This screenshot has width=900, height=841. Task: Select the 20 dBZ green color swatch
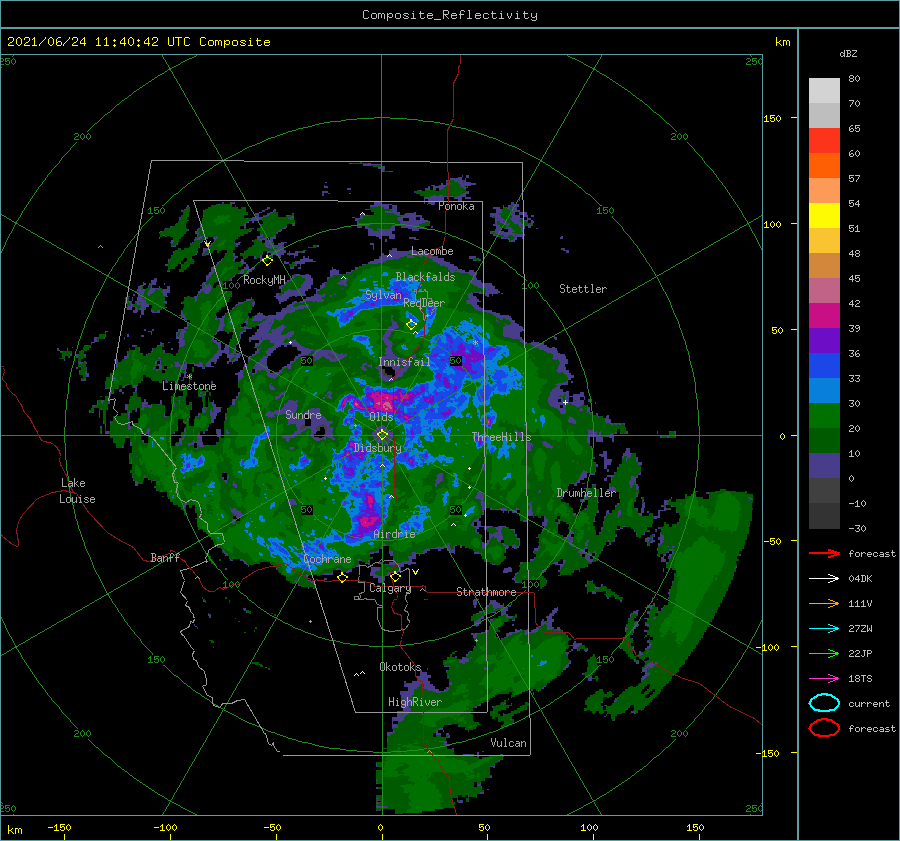824,416
